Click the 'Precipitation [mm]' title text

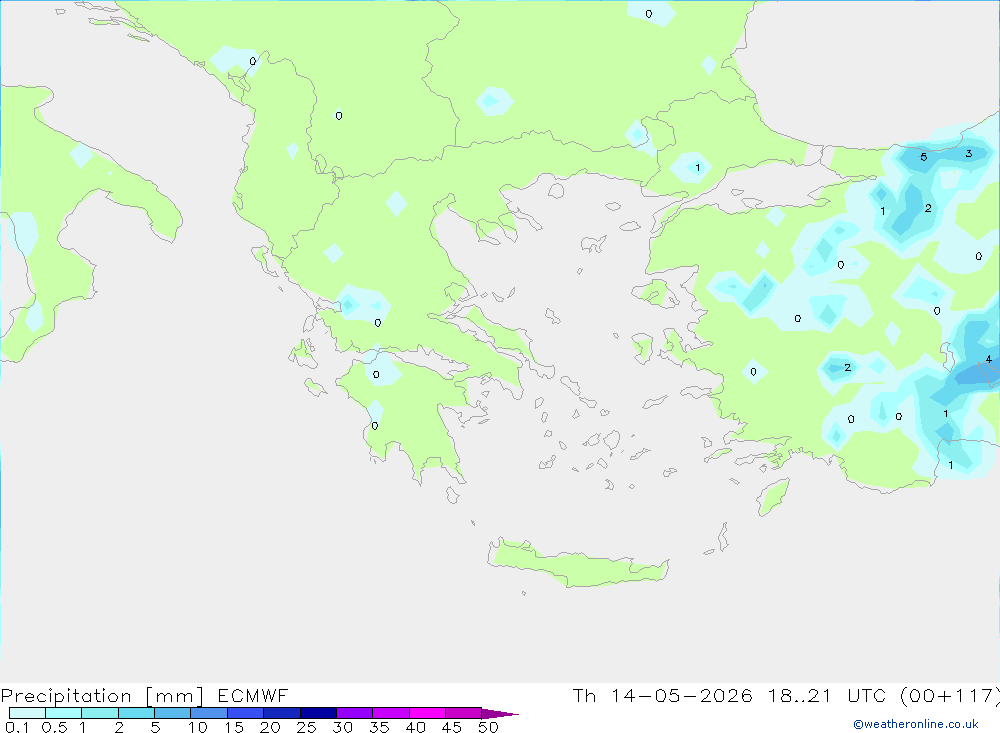click(102, 696)
